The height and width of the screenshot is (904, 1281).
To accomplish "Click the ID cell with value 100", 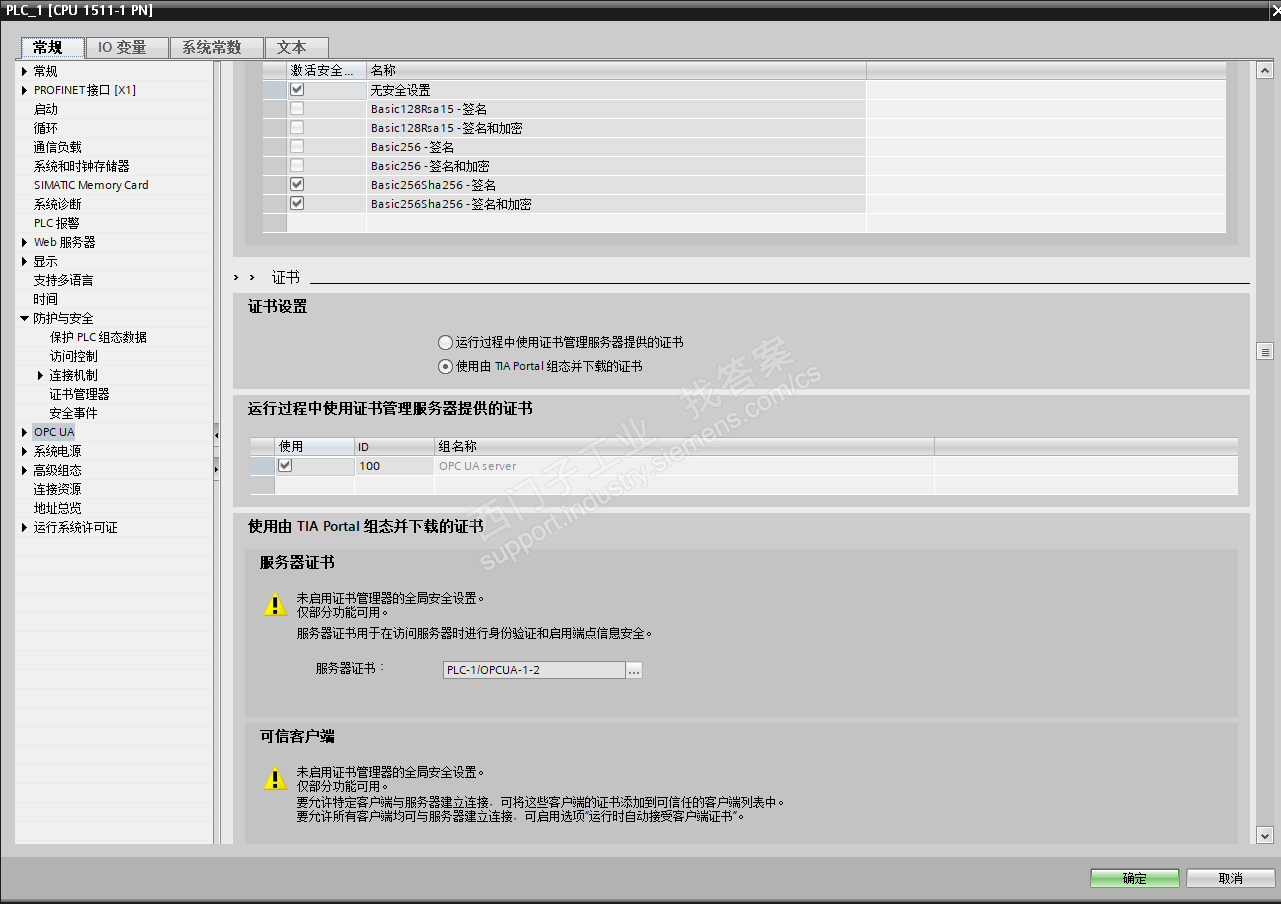I will 394,466.
